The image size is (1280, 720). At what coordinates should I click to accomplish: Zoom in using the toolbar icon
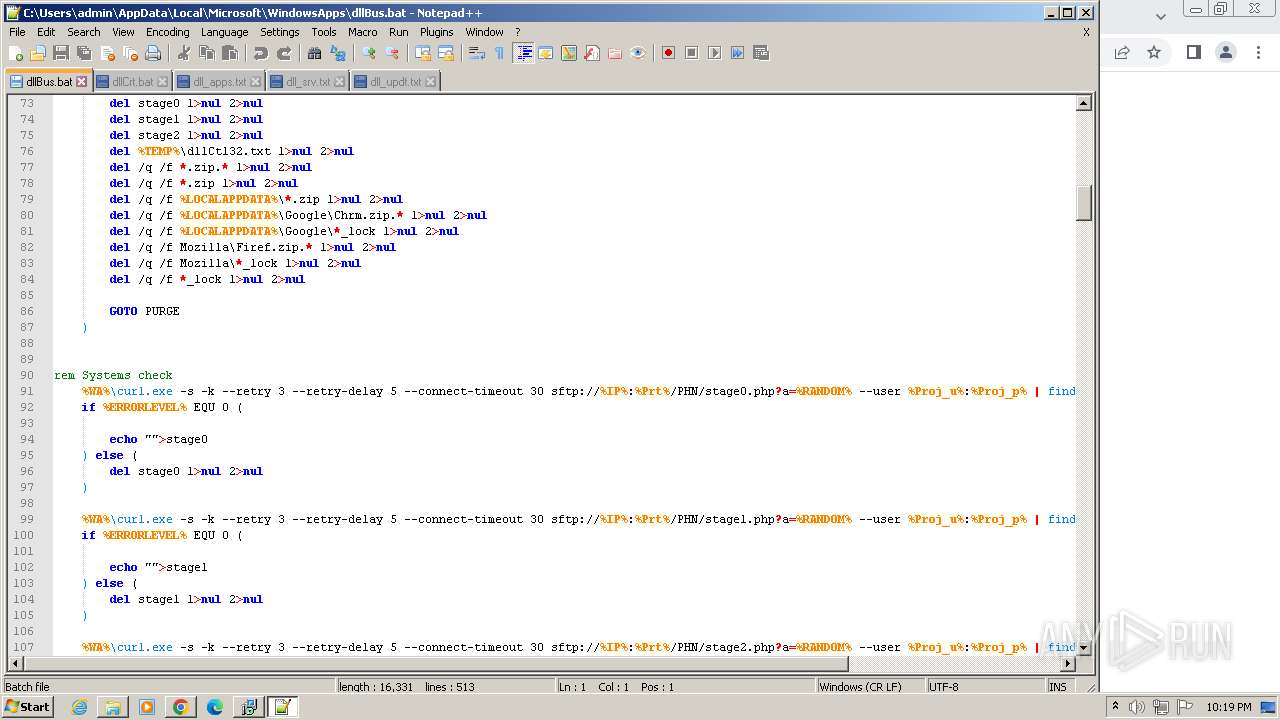tap(369, 53)
